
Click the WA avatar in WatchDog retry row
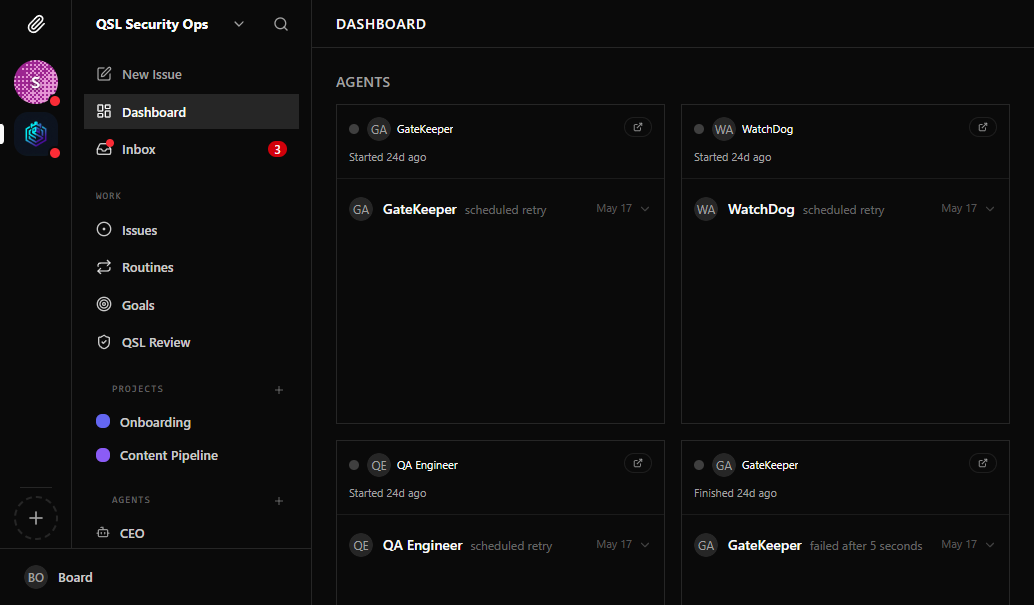(706, 210)
